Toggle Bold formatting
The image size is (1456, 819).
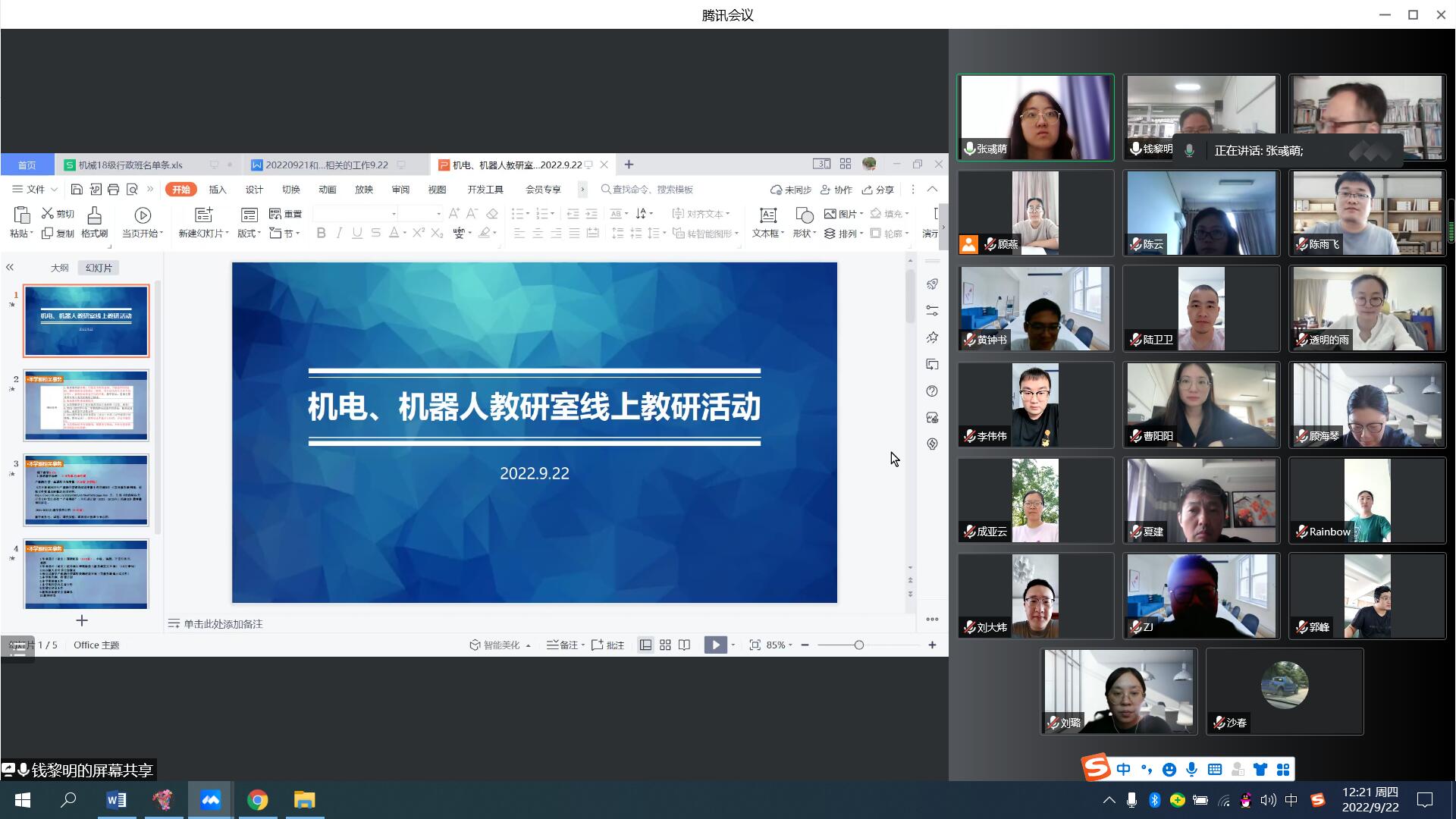(x=321, y=234)
